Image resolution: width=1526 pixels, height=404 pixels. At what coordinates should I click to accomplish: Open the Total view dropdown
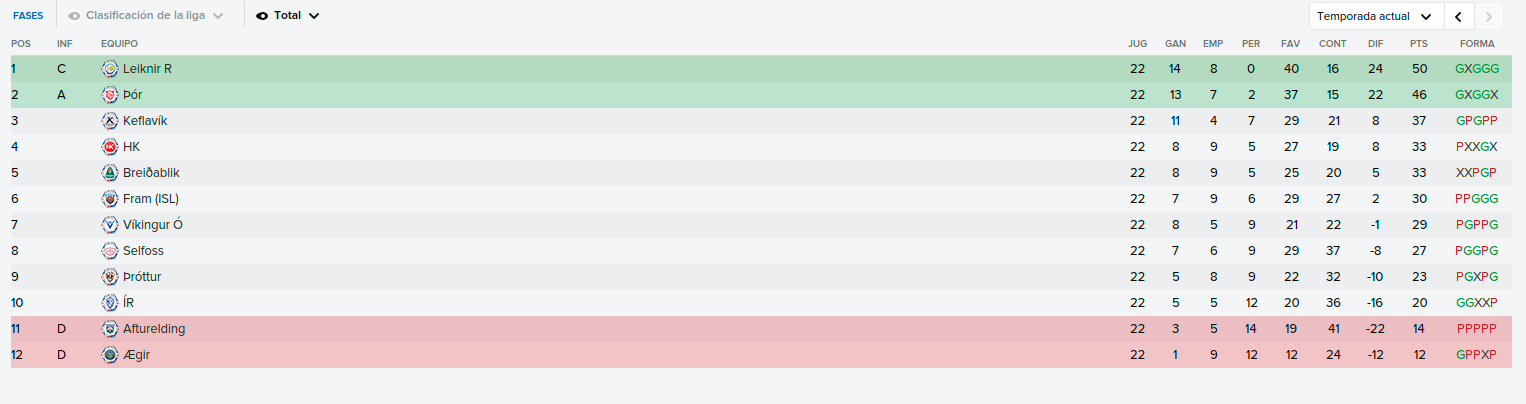(288, 16)
